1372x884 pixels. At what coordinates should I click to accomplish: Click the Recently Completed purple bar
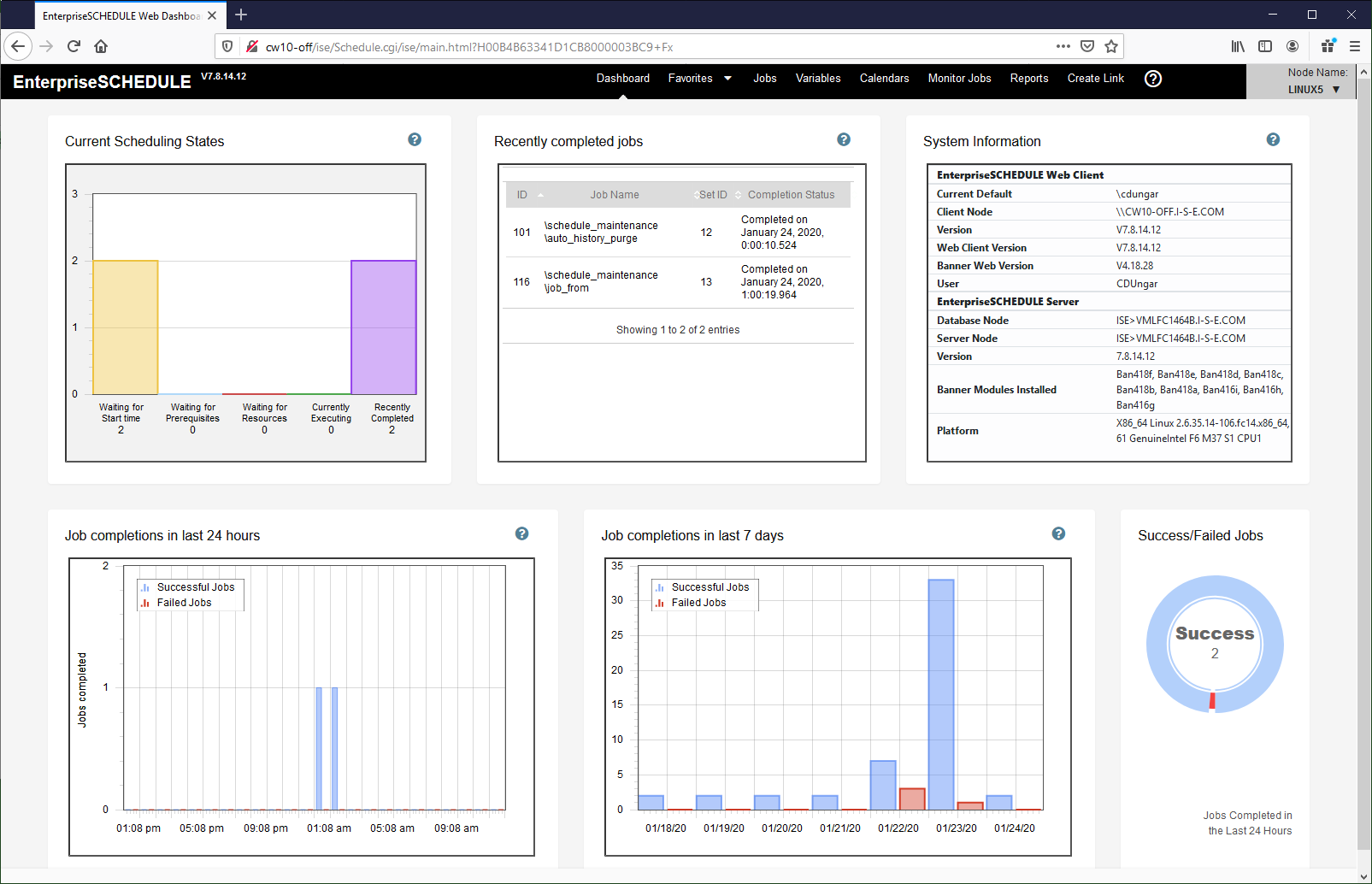point(384,327)
